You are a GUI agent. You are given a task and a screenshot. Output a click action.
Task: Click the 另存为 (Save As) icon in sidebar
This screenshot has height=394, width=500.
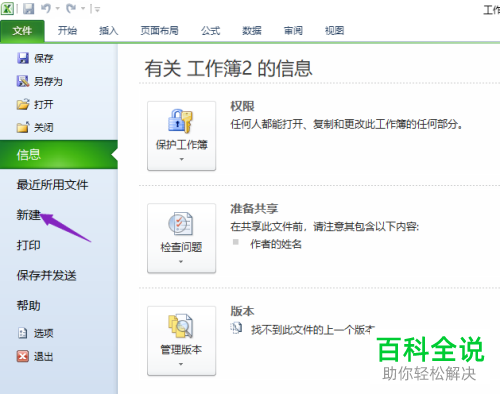(23, 81)
